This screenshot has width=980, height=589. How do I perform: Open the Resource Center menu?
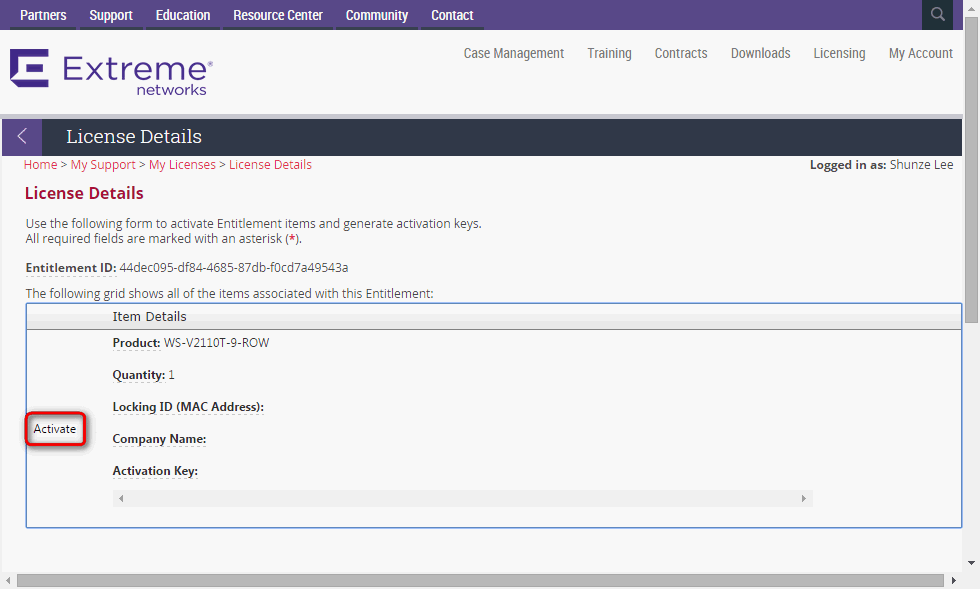(278, 15)
